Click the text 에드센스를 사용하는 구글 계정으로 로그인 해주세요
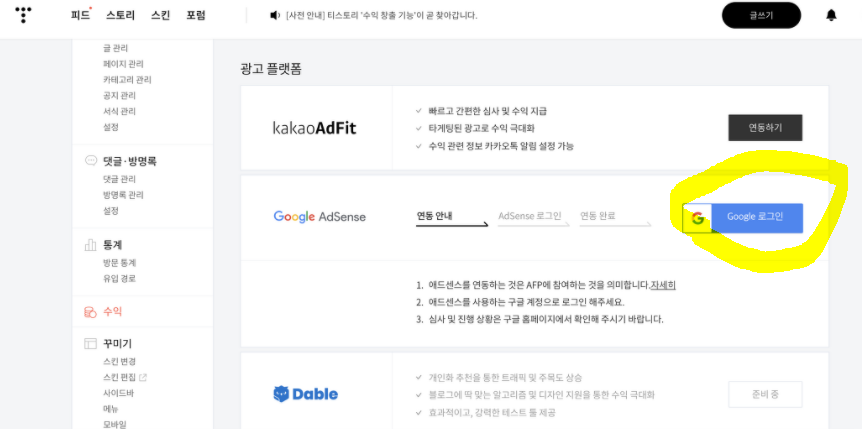Screen dimensions: 862x429 (526, 302)
